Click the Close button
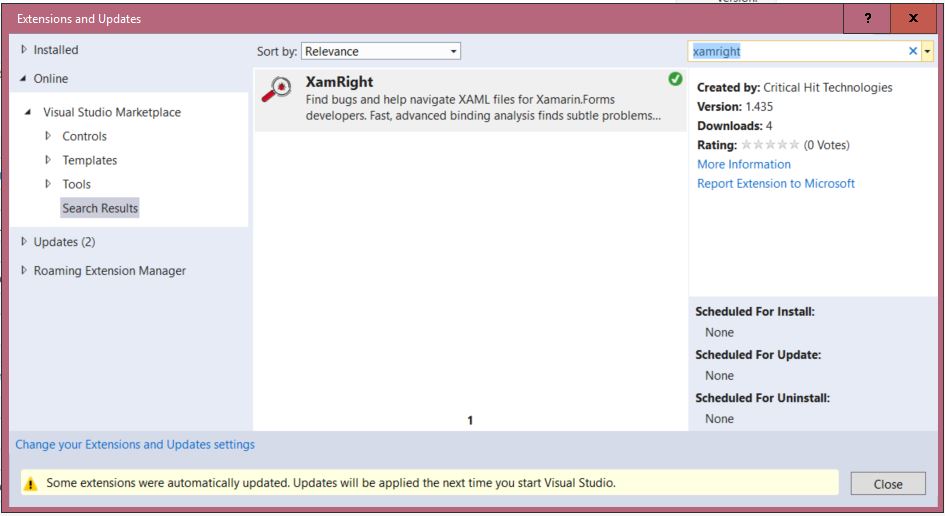The image size is (945, 516). (x=888, y=484)
